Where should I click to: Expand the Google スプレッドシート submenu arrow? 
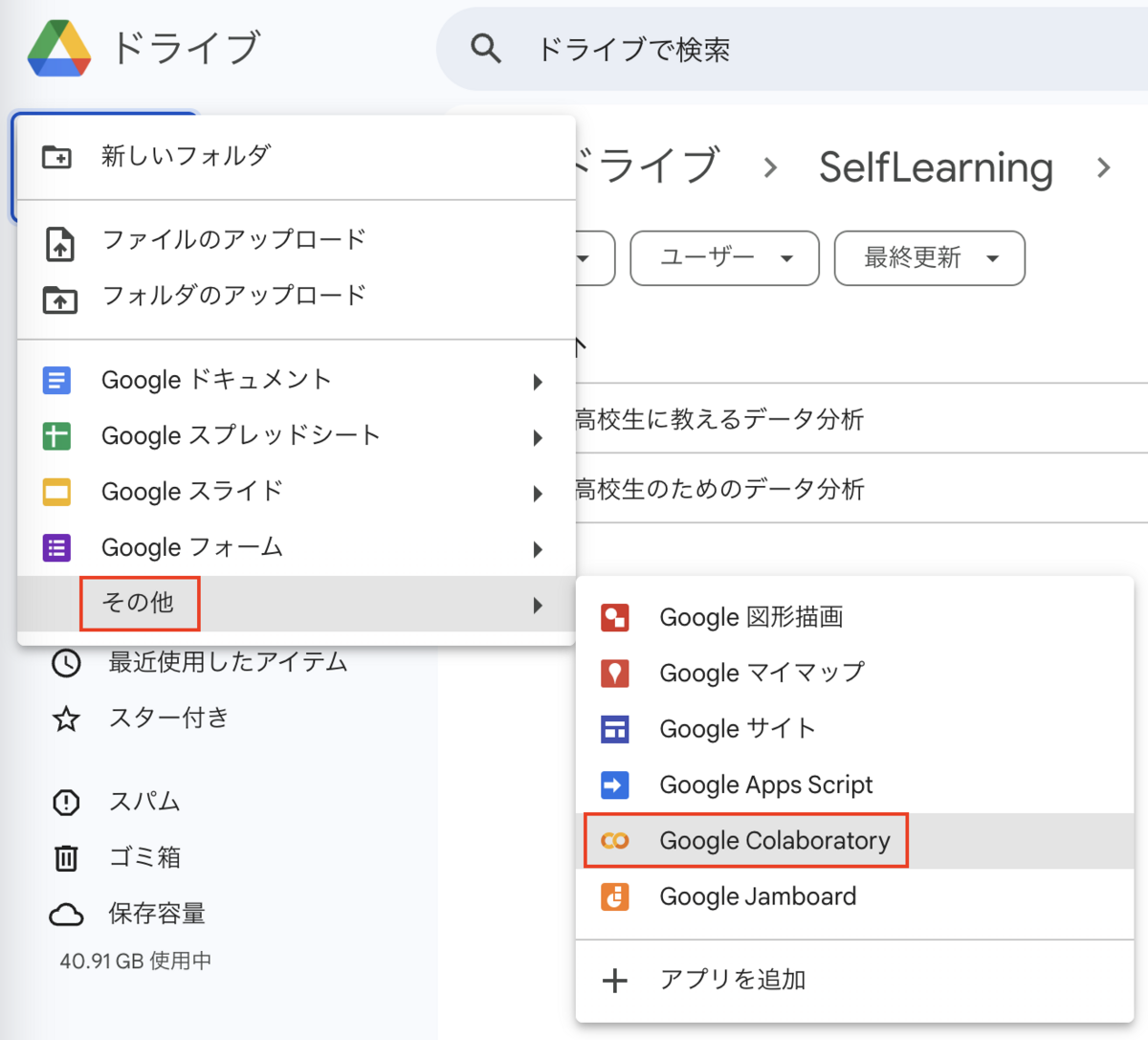[538, 437]
